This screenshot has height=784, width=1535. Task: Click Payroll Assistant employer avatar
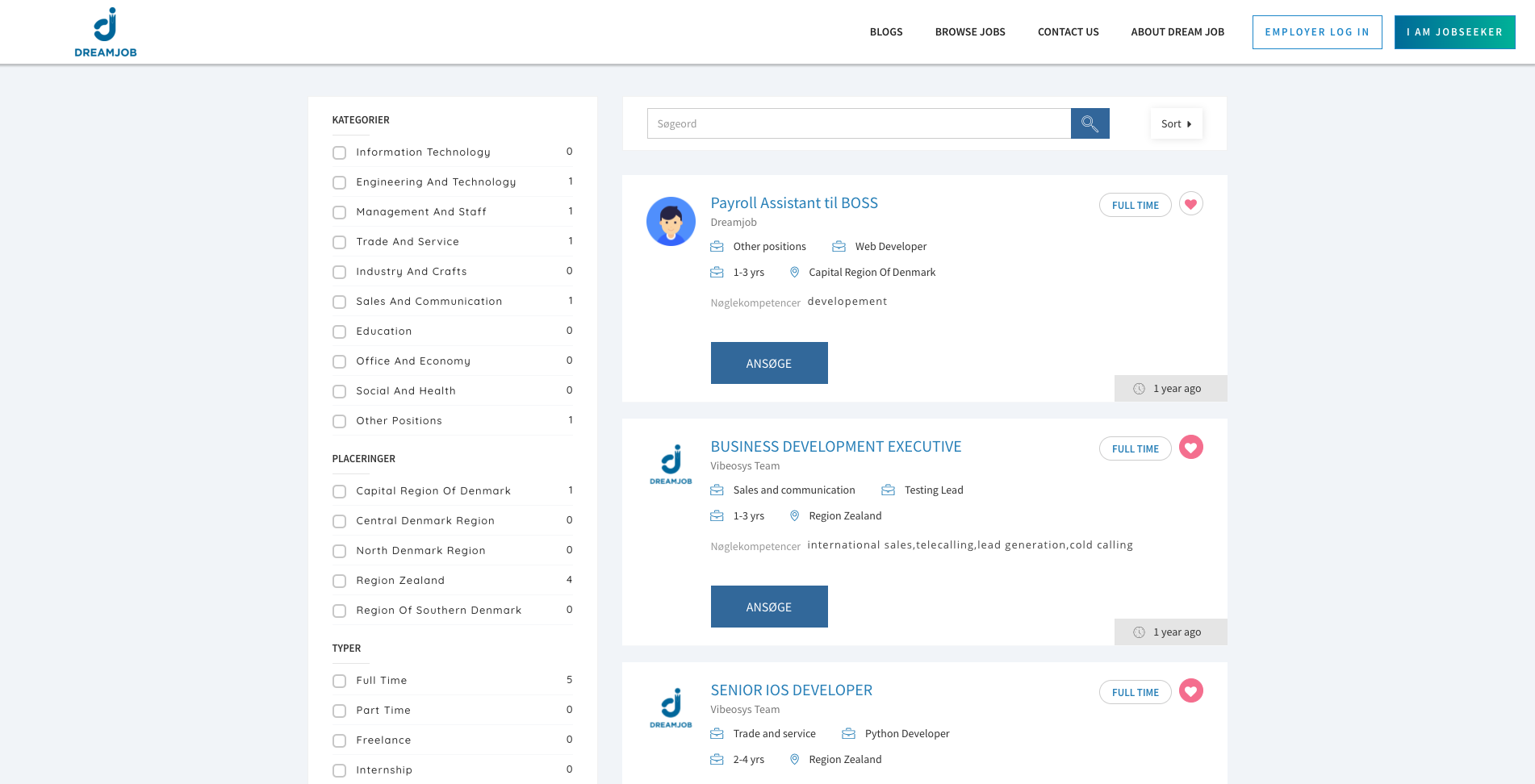click(671, 221)
